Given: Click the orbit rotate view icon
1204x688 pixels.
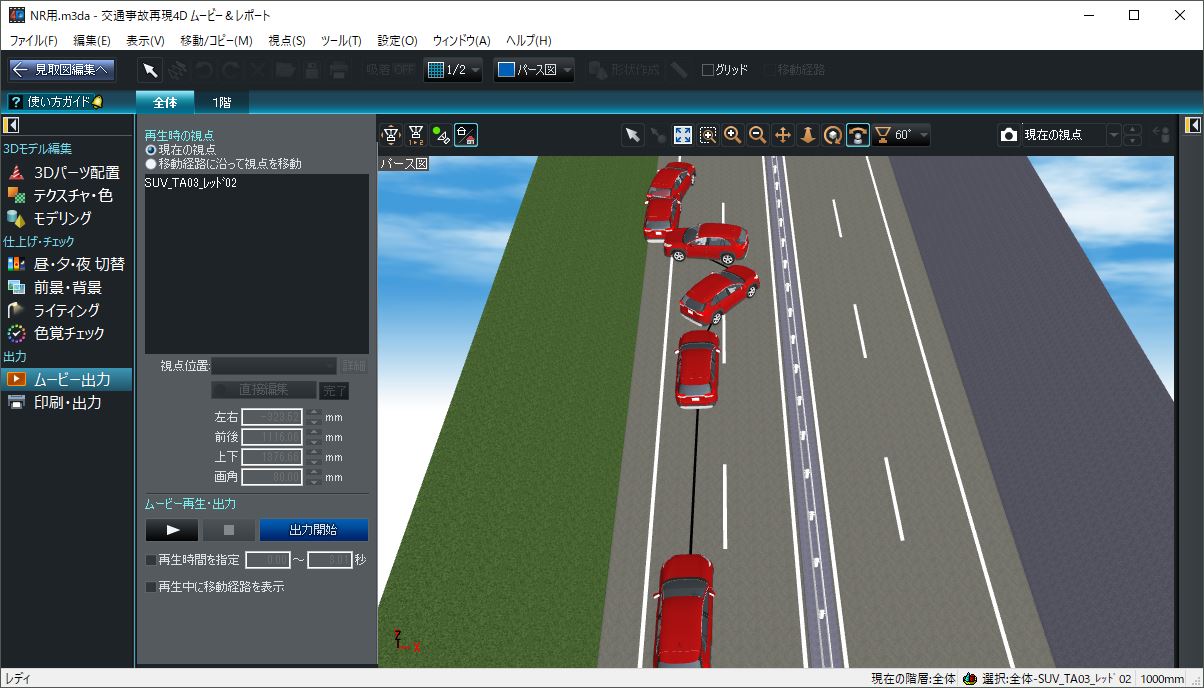Looking at the screenshot, I should pos(832,135).
